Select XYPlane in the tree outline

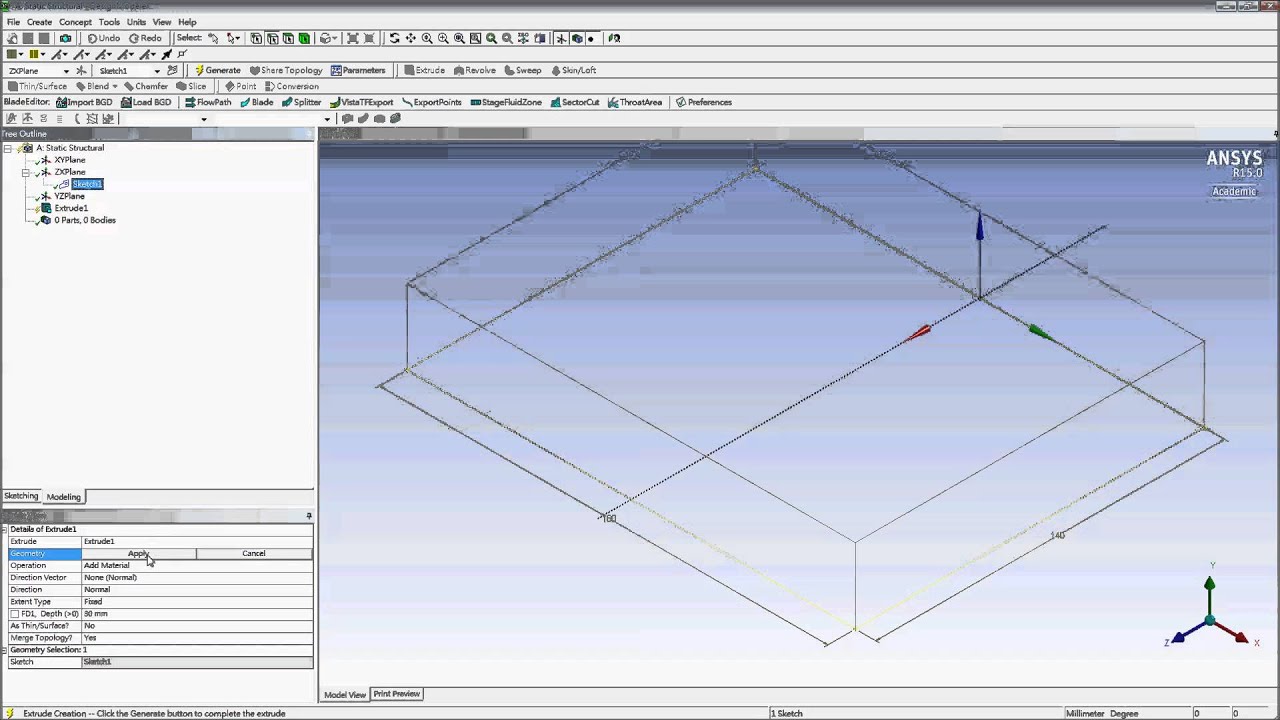[70, 160]
